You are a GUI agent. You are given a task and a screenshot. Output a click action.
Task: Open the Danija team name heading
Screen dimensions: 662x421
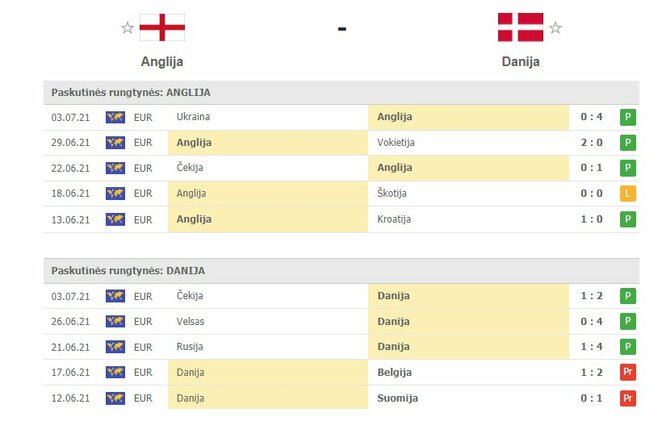point(521,62)
